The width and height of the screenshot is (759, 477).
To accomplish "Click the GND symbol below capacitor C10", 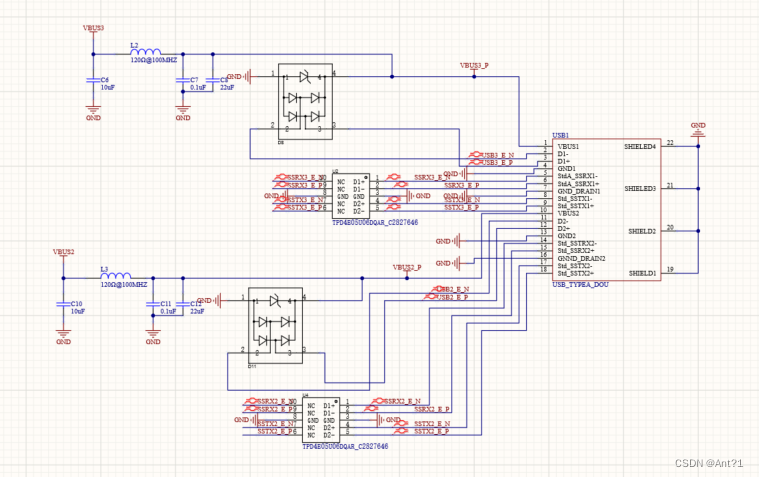I will tap(63, 337).
